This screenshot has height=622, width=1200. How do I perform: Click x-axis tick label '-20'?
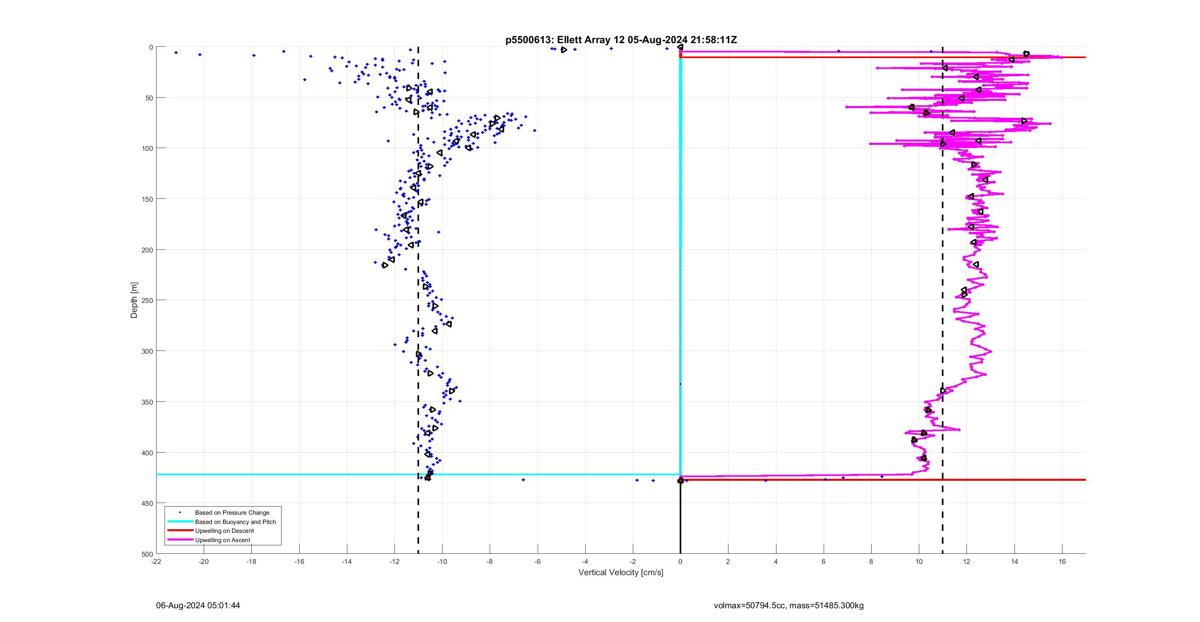click(x=204, y=561)
